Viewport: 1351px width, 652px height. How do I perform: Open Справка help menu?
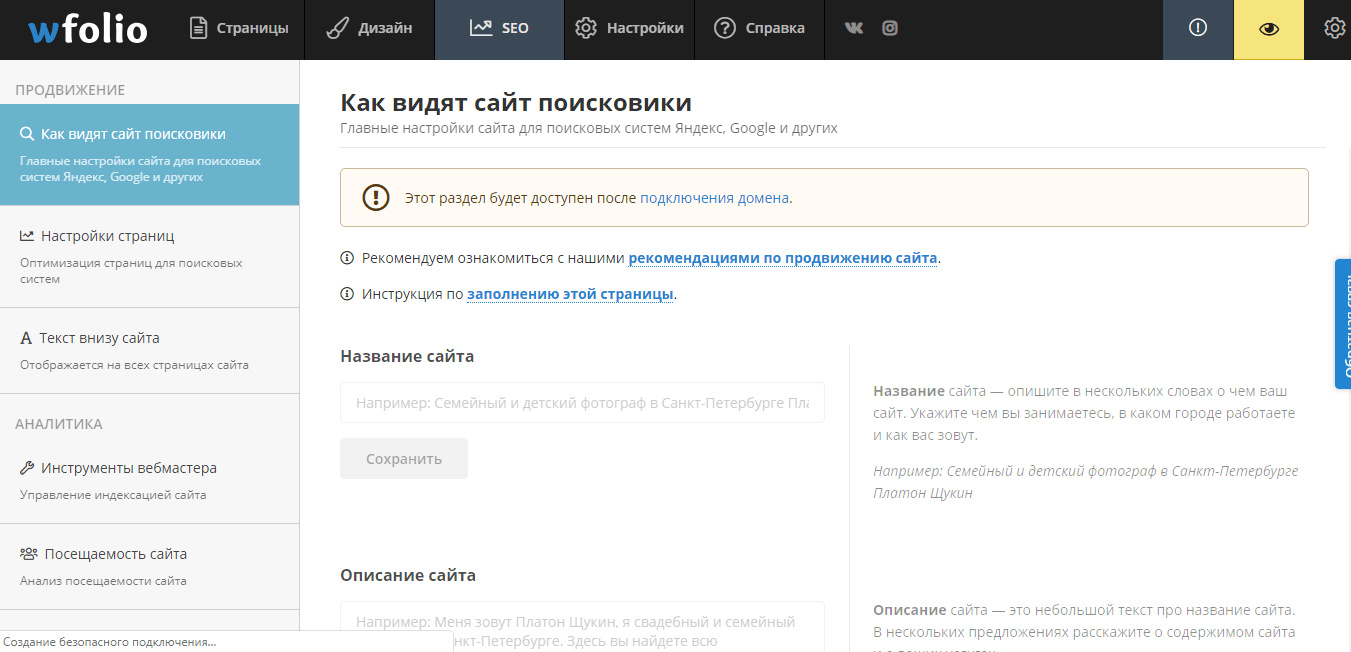760,29
